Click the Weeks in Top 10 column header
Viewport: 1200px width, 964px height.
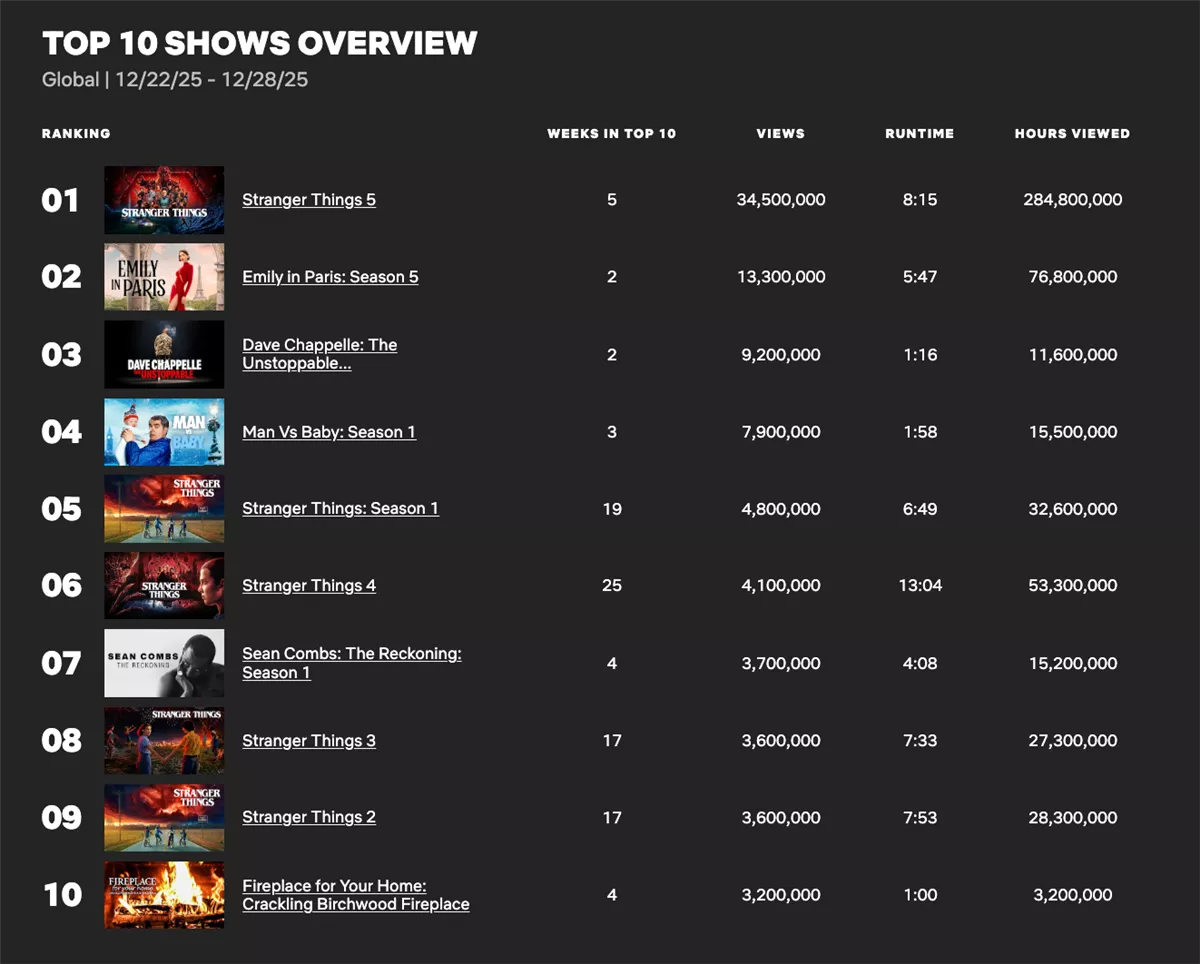click(611, 133)
